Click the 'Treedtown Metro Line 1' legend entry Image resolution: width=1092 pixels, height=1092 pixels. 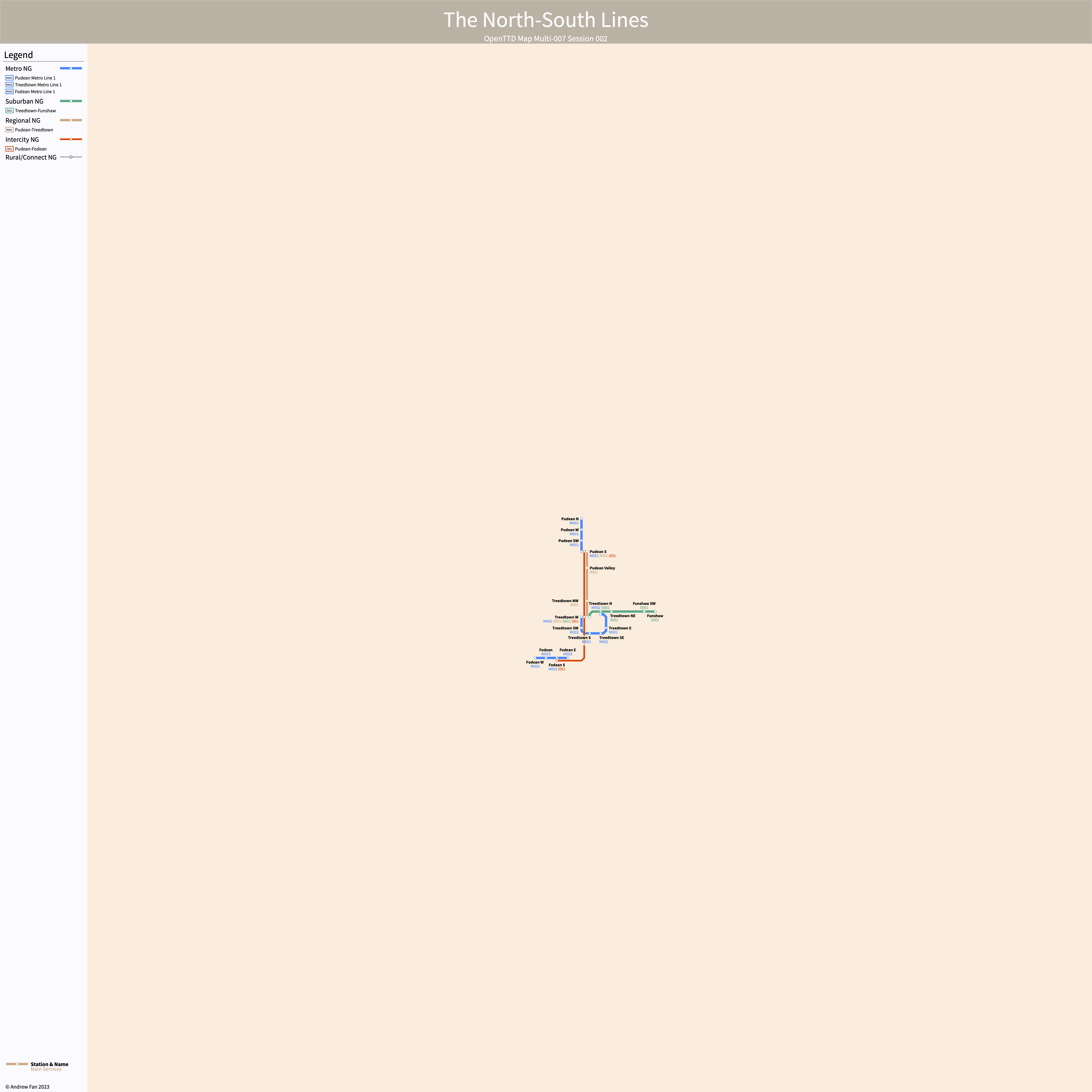coord(38,85)
